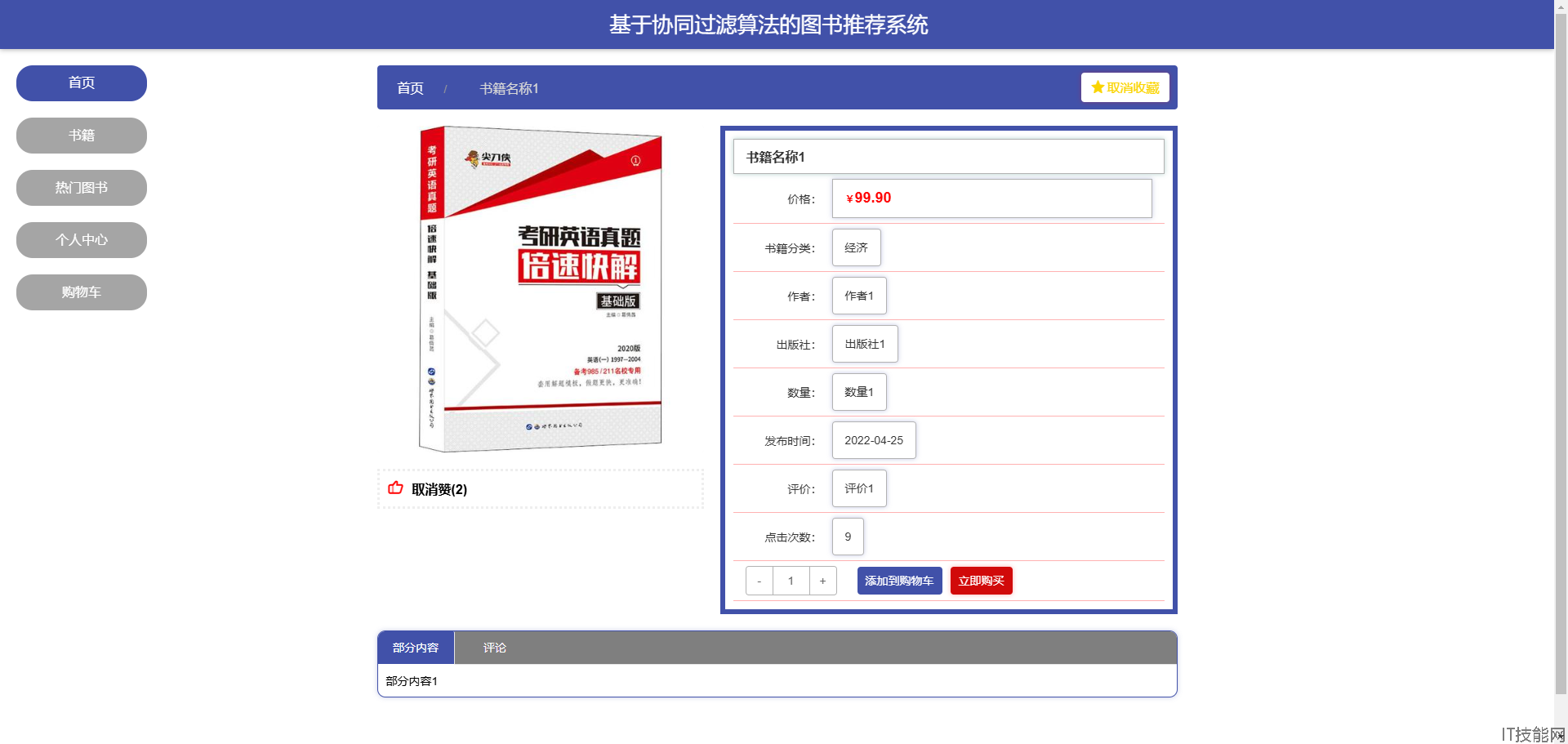Click the yellow star favorite icon
This screenshot has height=744, width=1568.
[1098, 87]
